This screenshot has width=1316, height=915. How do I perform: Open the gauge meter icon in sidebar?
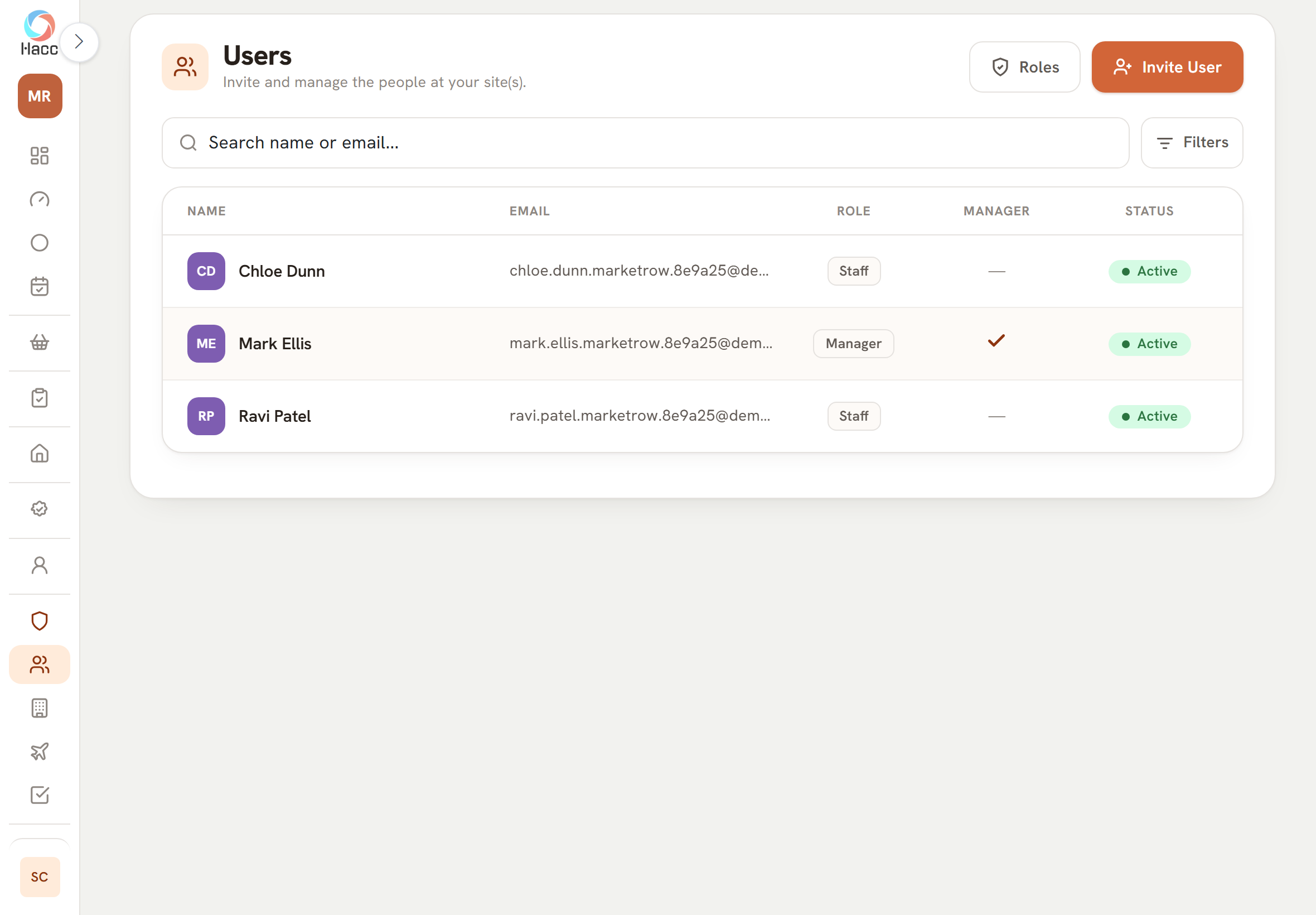[40, 199]
